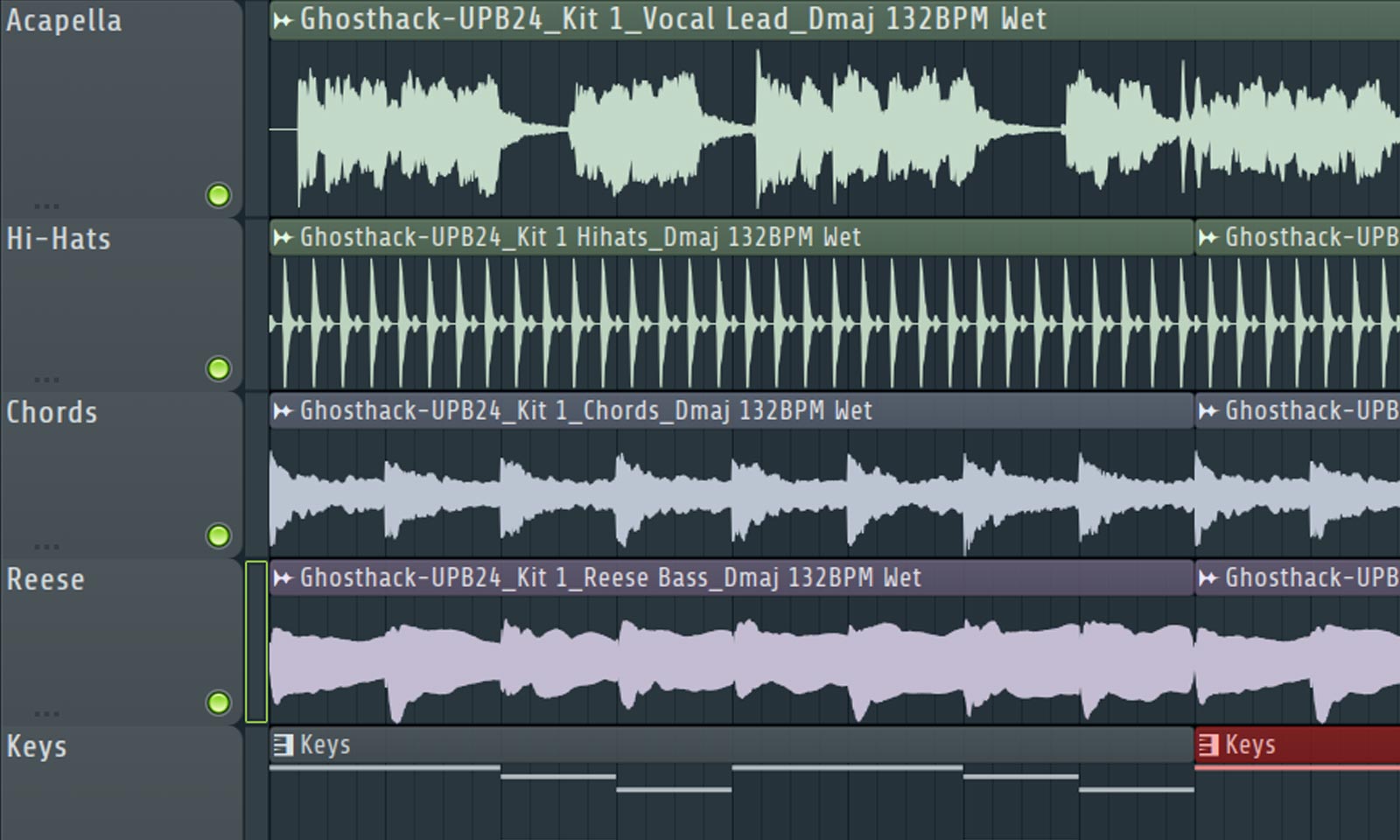This screenshot has width=1400, height=840.
Task: Open the first Hihats clip menu icon
Action: 283,237
